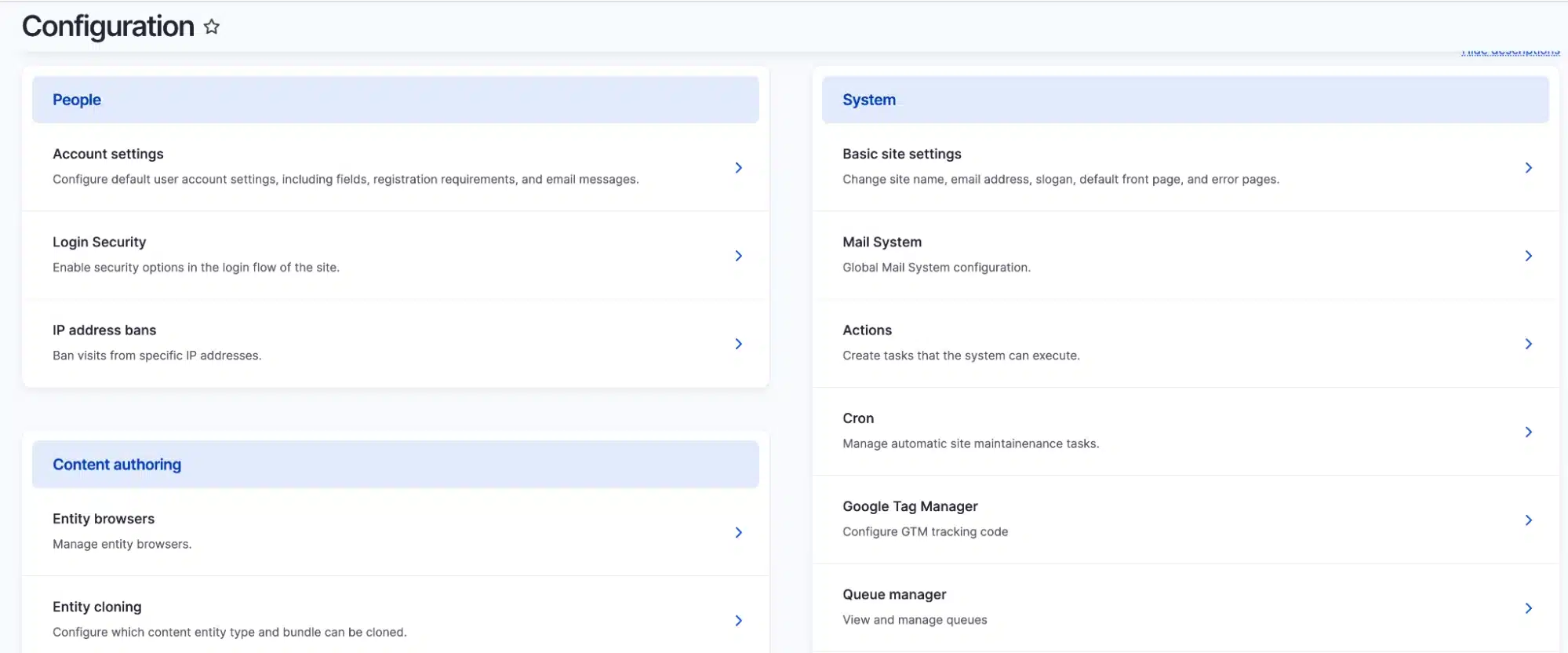Open Google Tag Manager settings
The width and height of the screenshot is (1568, 653).
point(910,506)
